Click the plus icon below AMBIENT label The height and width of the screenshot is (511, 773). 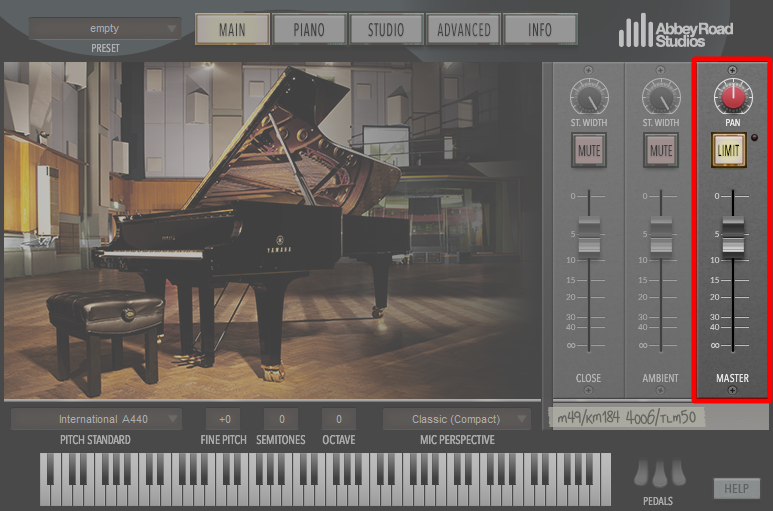coord(660,390)
